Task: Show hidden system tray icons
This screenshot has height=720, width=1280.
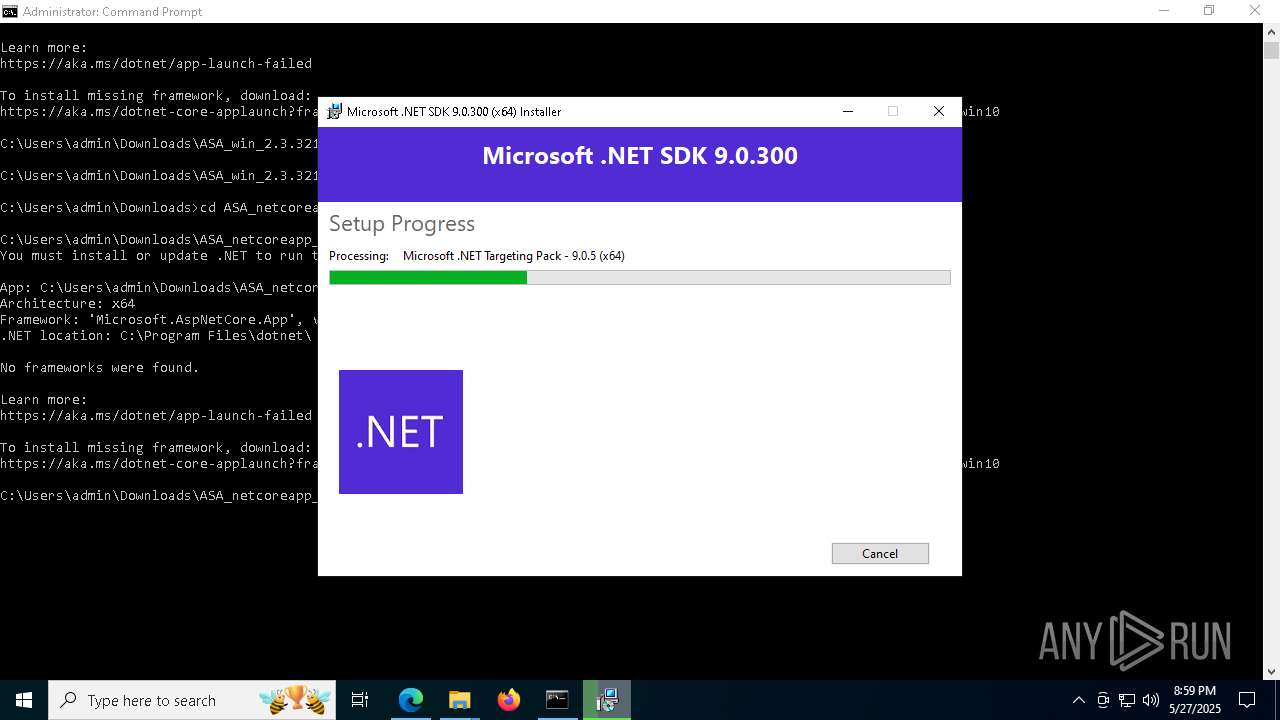Action: click(x=1078, y=700)
